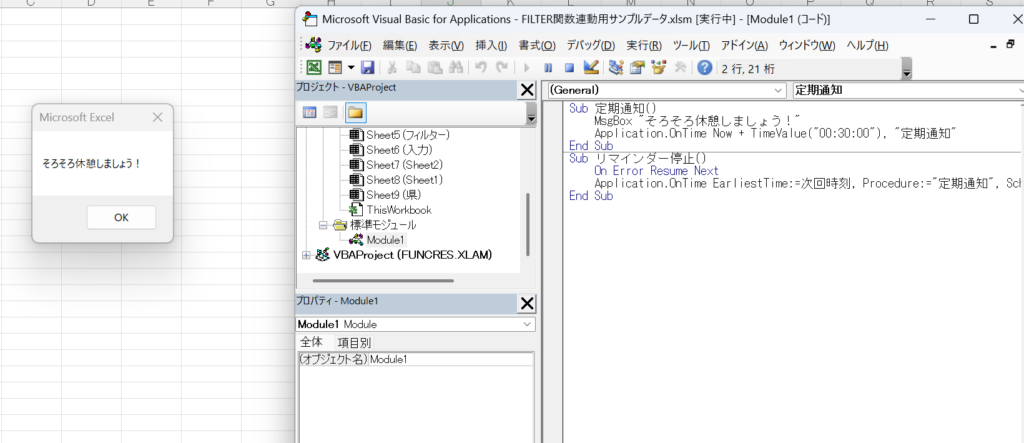The height and width of the screenshot is (443, 1024).
Task: Close the Microsoft Excel message box
Action: click(x=157, y=118)
